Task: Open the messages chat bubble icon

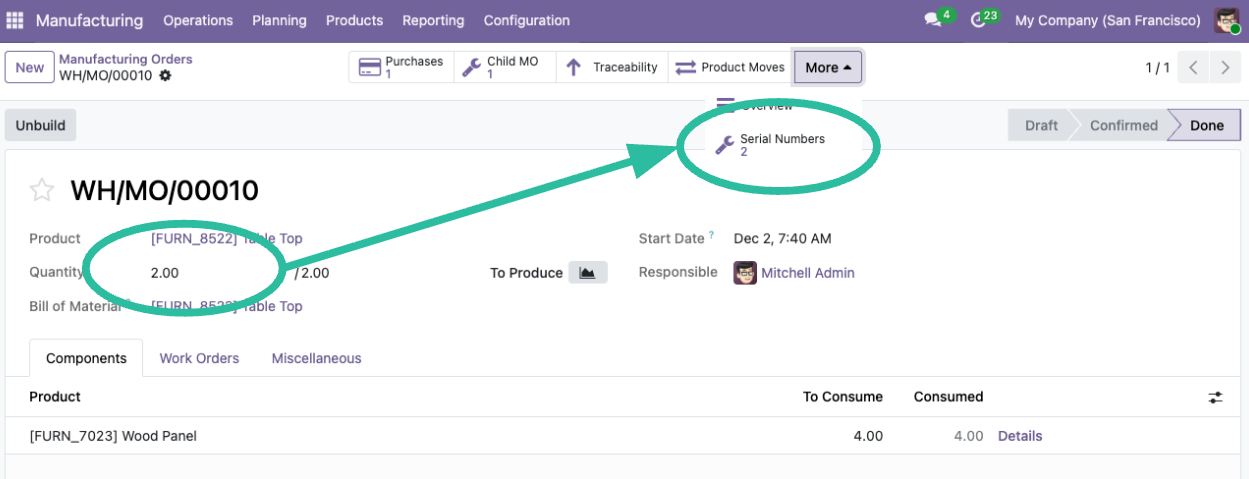Action: click(x=934, y=20)
